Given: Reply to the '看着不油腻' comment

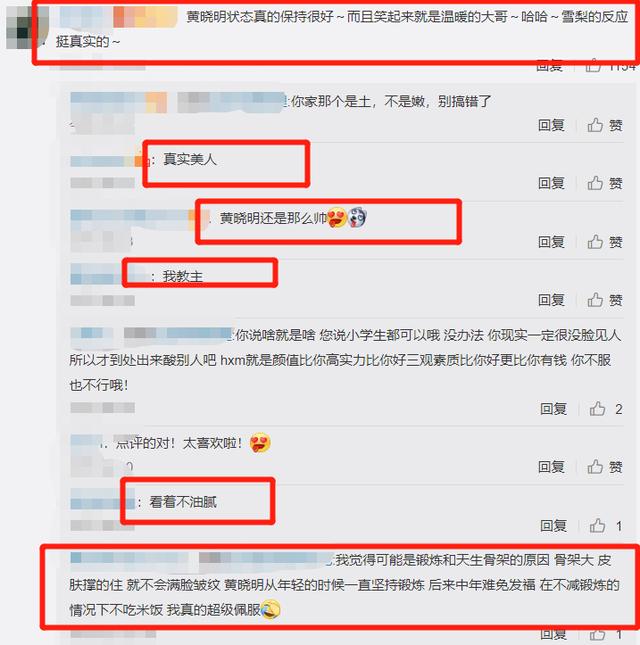Looking at the screenshot, I should point(553,526).
